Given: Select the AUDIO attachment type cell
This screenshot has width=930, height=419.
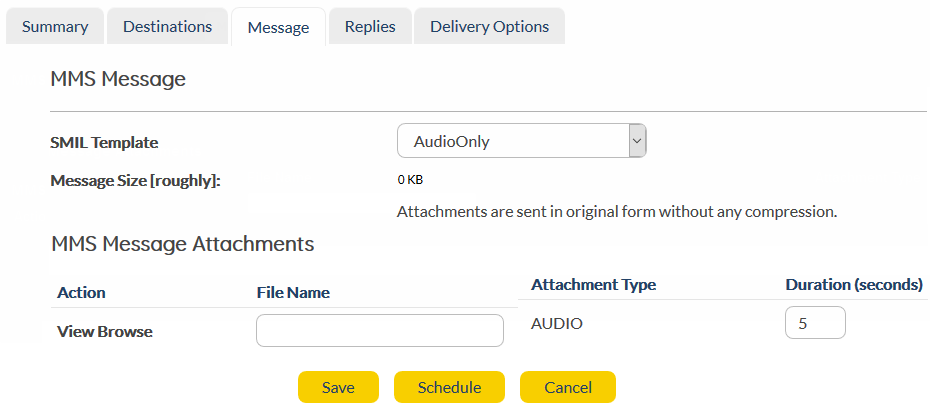Looking at the screenshot, I should pos(556,324).
